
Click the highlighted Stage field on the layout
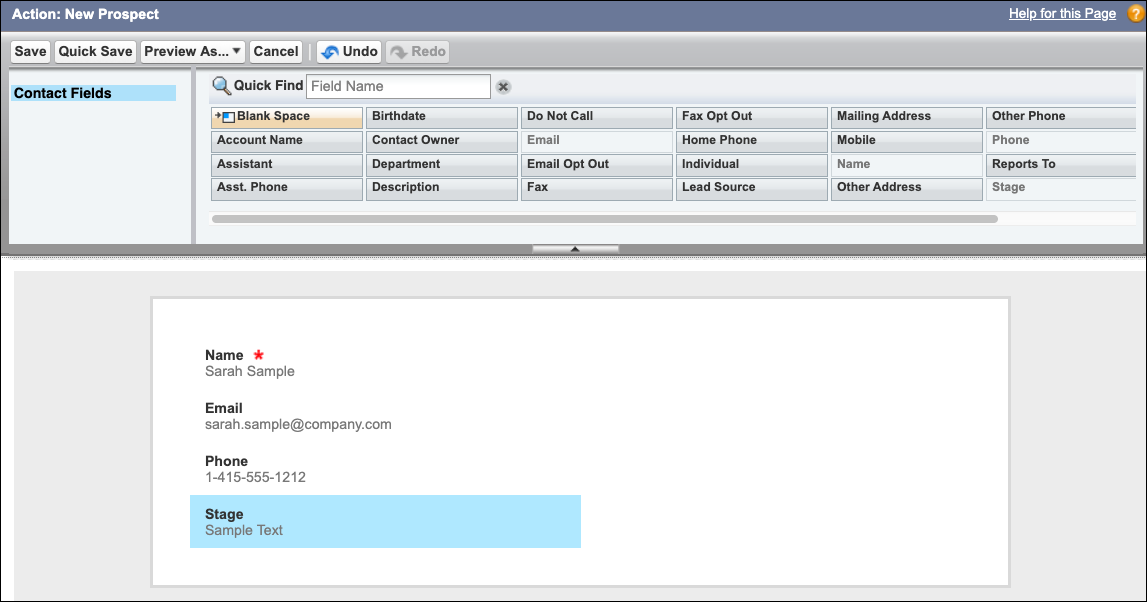tap(385, 521)
